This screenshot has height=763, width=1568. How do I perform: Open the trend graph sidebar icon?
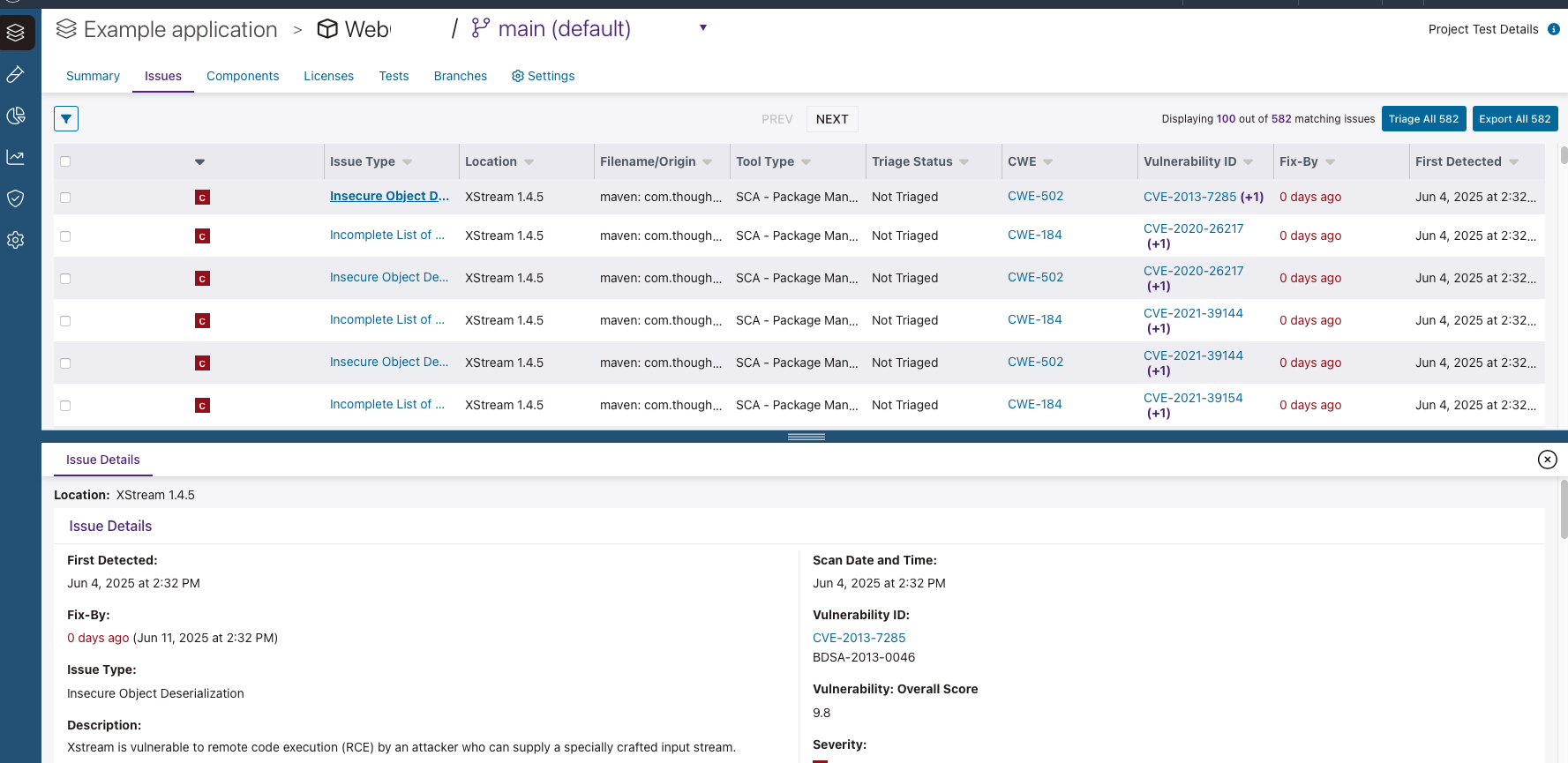coord(16,157)
